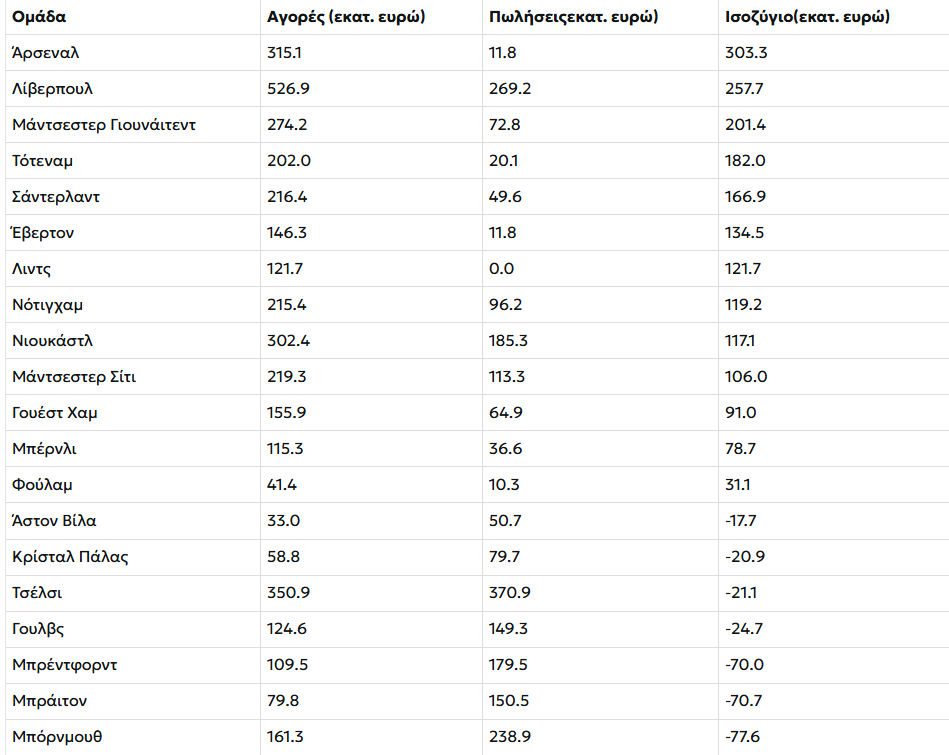Image resolution: width=949 pixels, height=755 pixels.
Task: Click the Μπέρνλι team cell
Action: coord(44,449)
